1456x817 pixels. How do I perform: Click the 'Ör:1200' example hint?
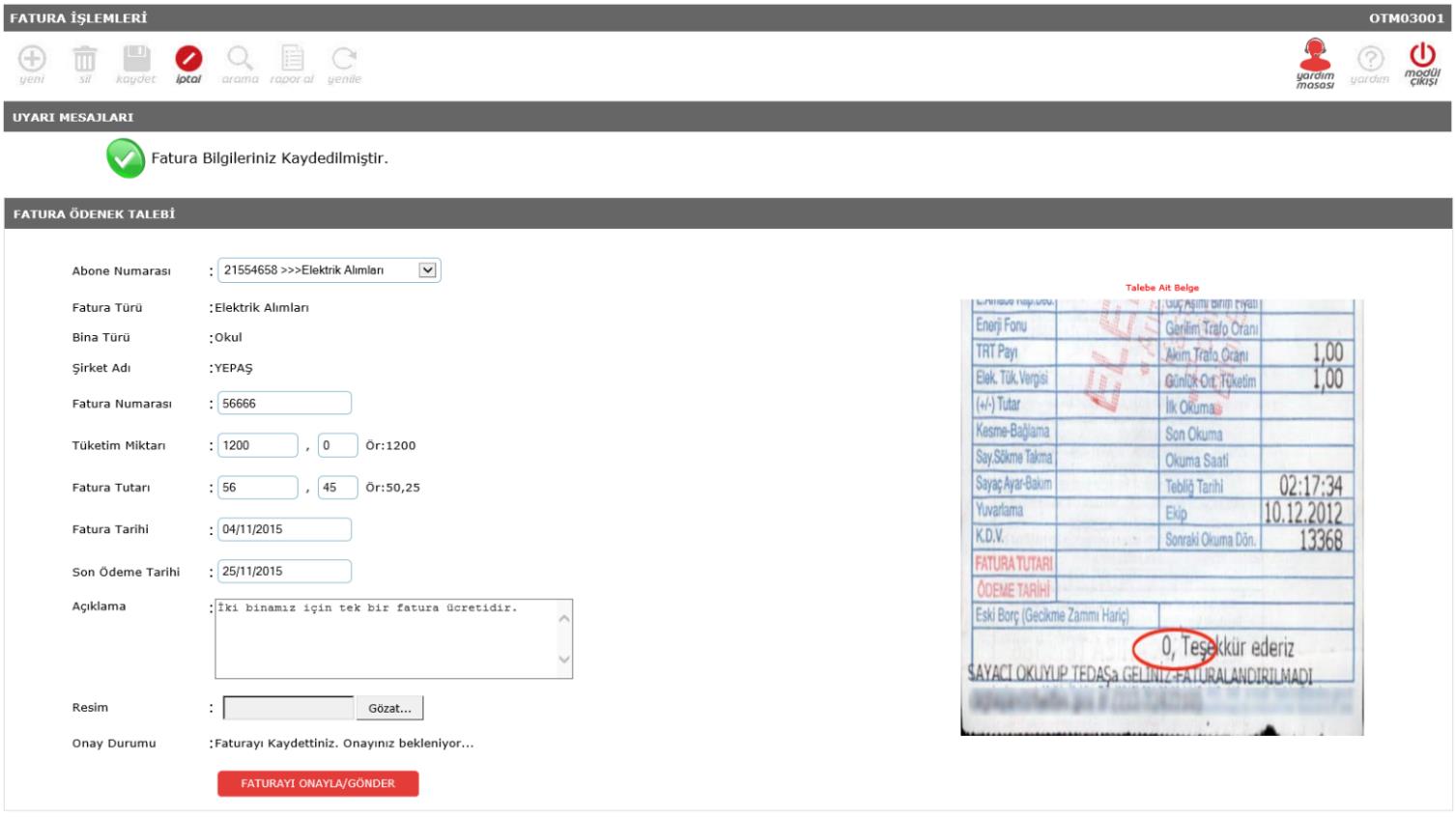(390, 445)
